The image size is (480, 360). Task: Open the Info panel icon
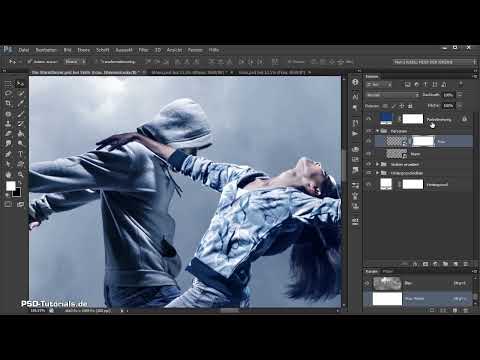355,82
